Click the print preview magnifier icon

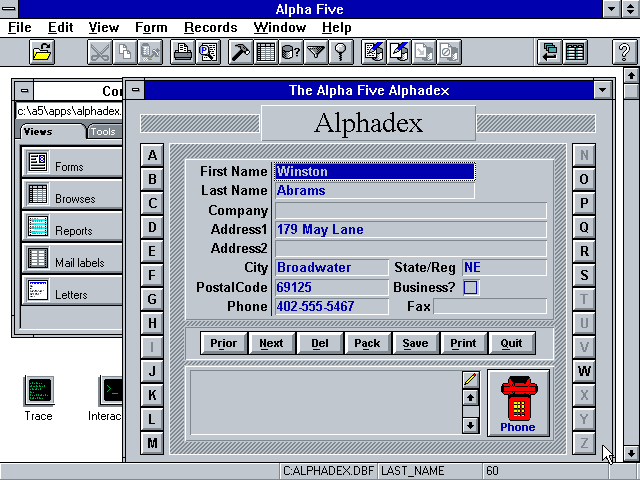[208, 52]
